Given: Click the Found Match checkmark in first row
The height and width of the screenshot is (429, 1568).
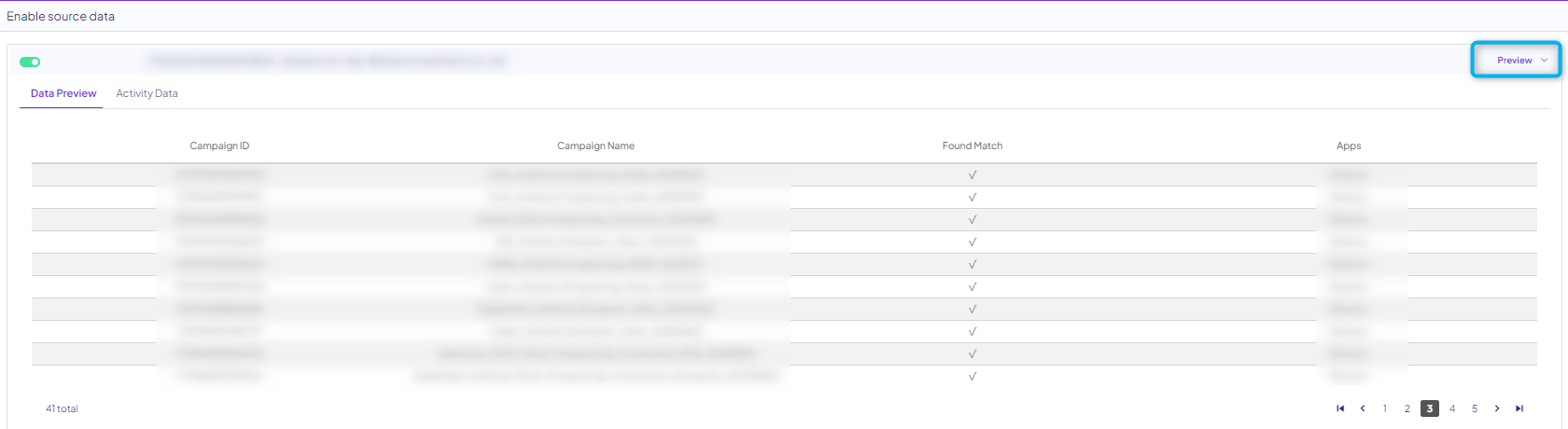Looking at the screenshot, I should (973, 174).
